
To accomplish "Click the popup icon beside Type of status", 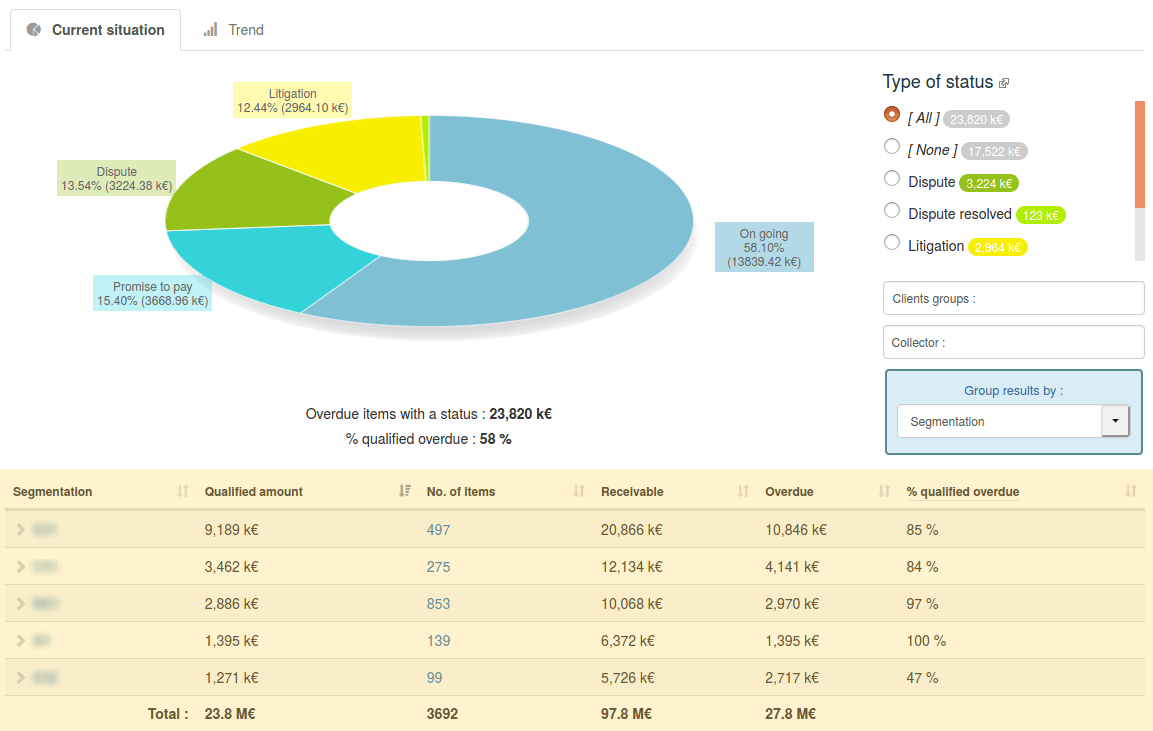I will [x=1004, y=84].
